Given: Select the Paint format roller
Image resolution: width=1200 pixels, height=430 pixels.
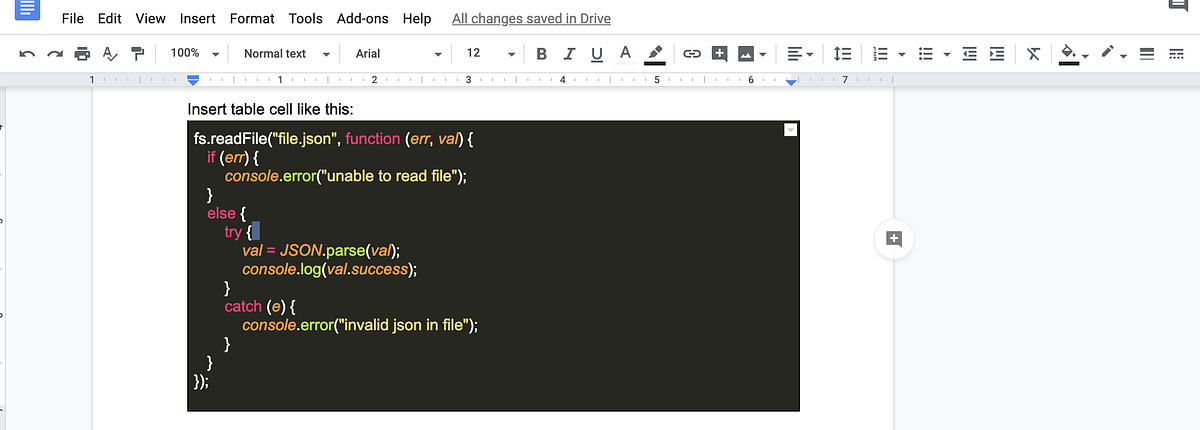Looking at the screenshot, I should pos(138,54).
